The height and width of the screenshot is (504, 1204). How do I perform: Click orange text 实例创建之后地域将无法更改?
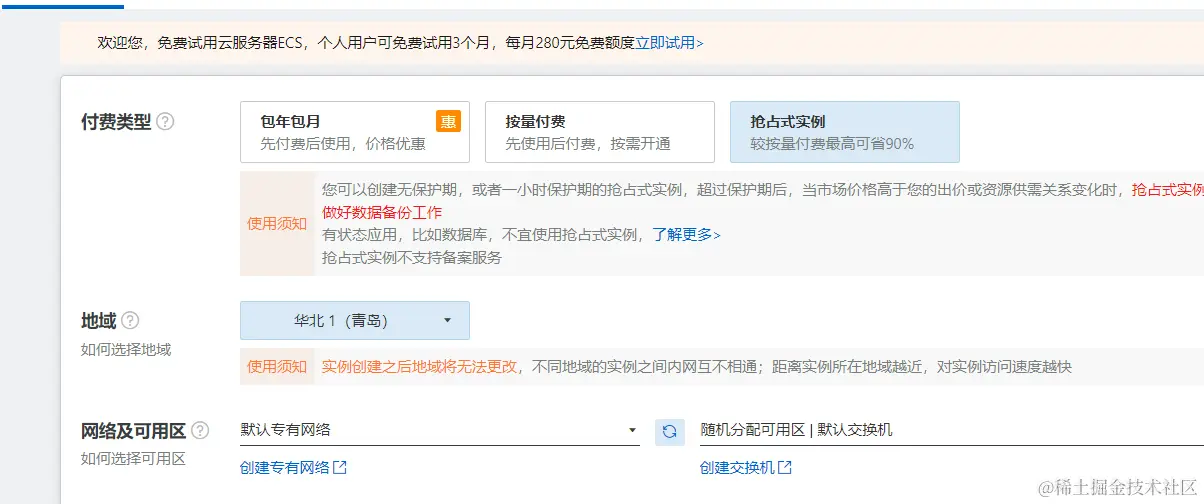point(419,366)
